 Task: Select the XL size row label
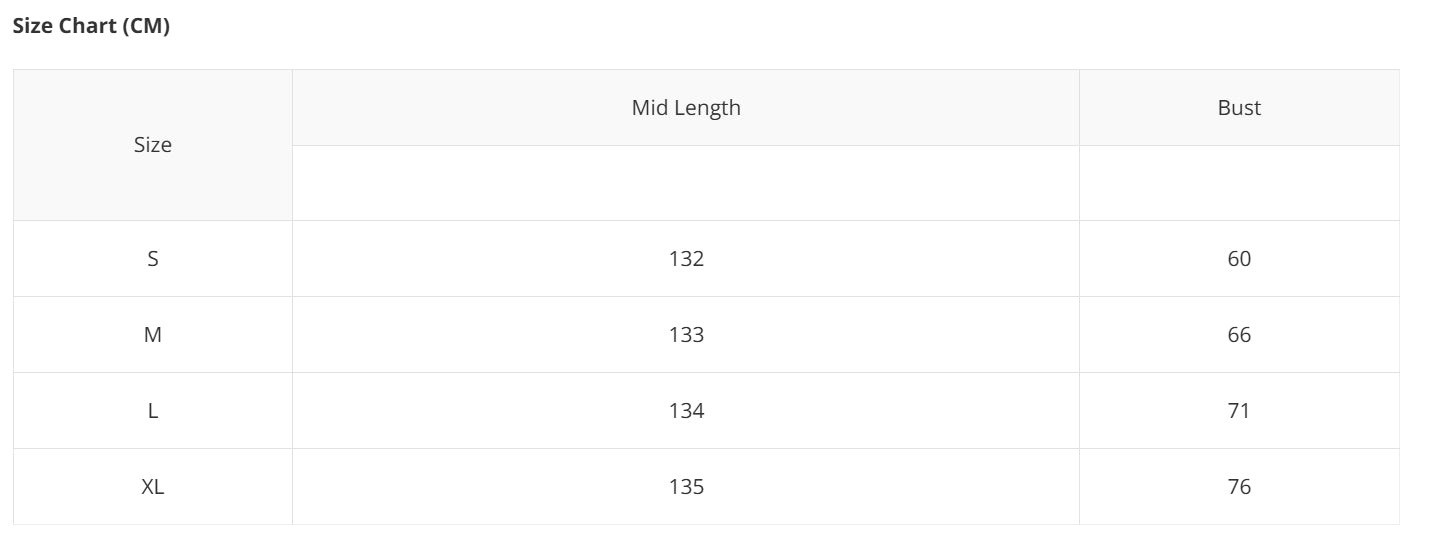[153, 487]
